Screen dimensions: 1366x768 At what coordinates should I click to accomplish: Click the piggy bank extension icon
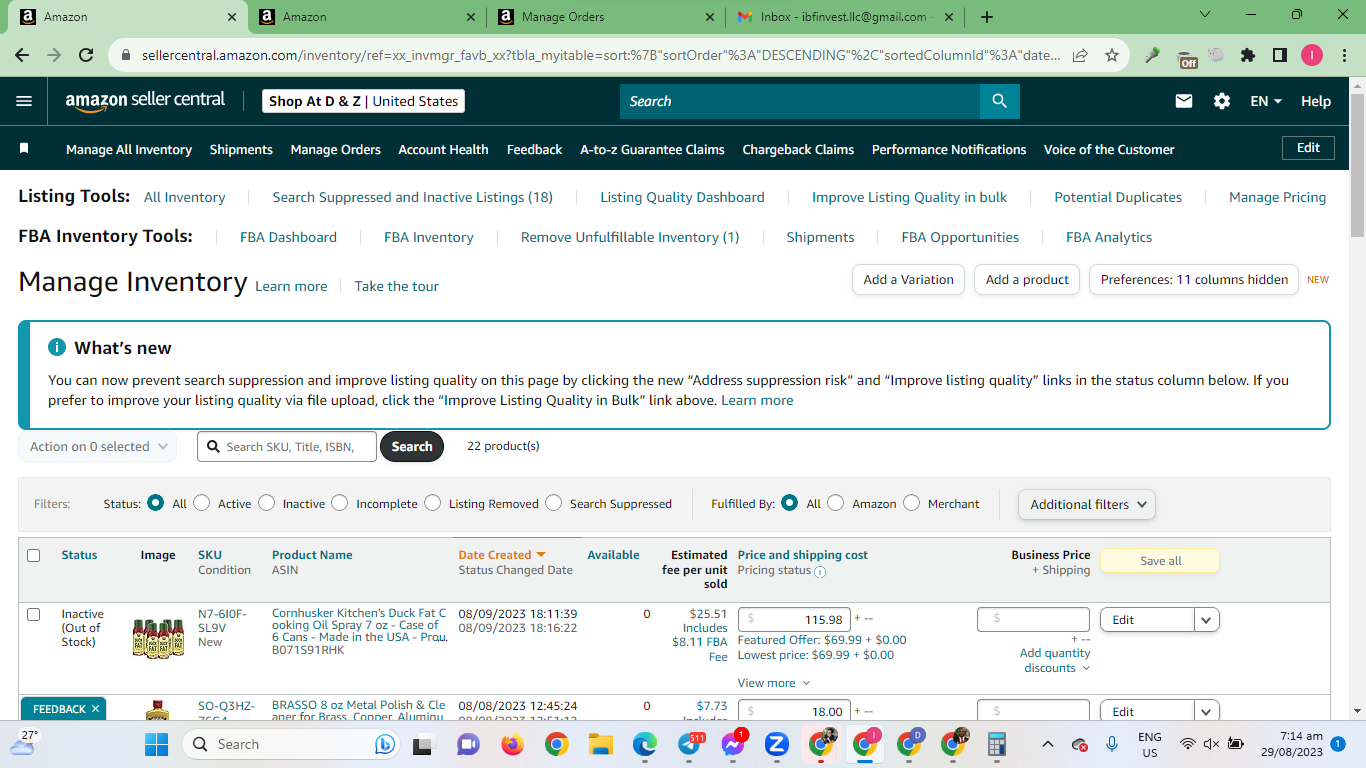point(1216,56)
